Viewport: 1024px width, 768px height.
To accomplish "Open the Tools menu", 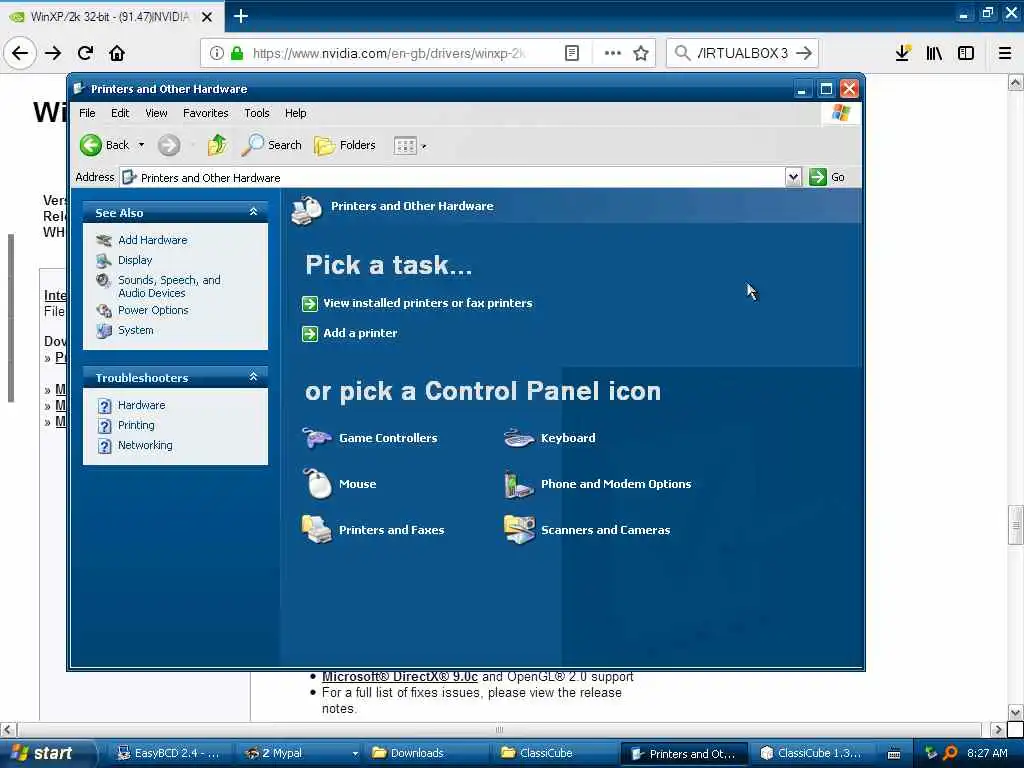I will pyautogui.click(x=257, y=113).
